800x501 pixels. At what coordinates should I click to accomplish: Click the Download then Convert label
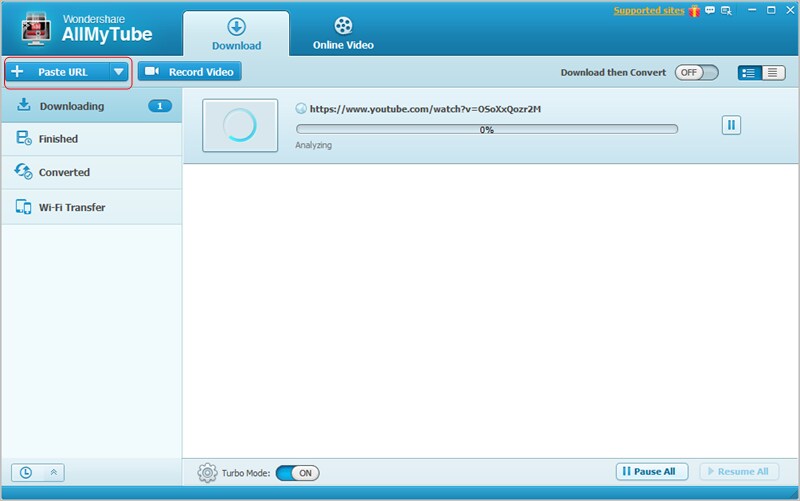click(613, 72)
